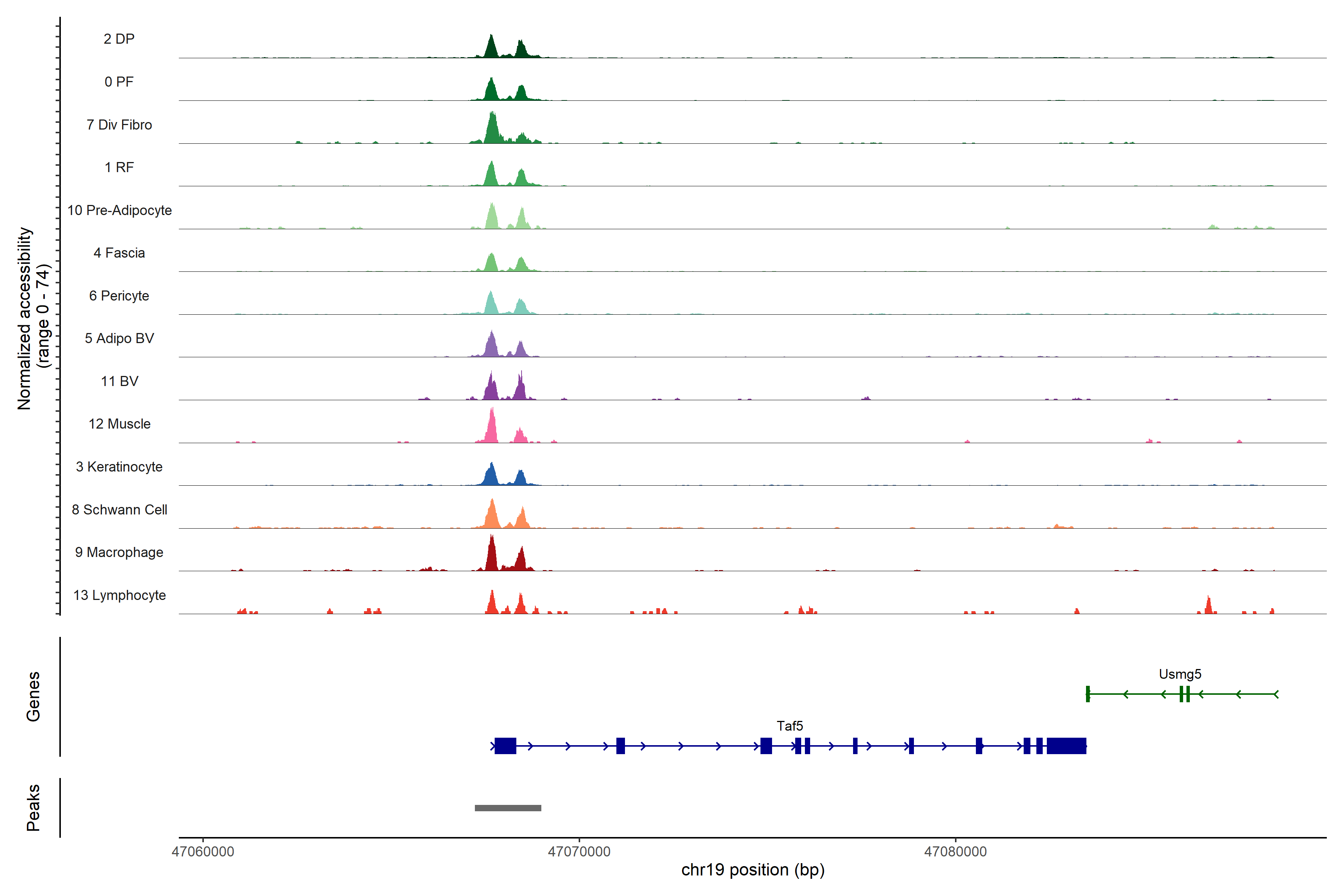This screenshot has width=1344, height=896.
Task: Click the Genes panel label
Action: pyautogui.click(x=33, y=696)
